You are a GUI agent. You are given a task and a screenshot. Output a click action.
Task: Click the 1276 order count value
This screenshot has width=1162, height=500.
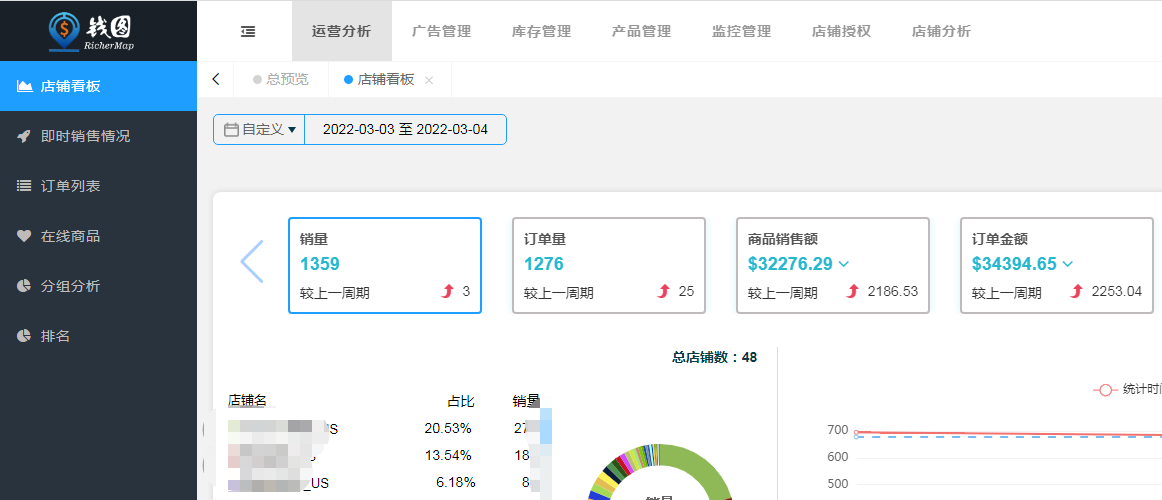click(x=544, y=264)
